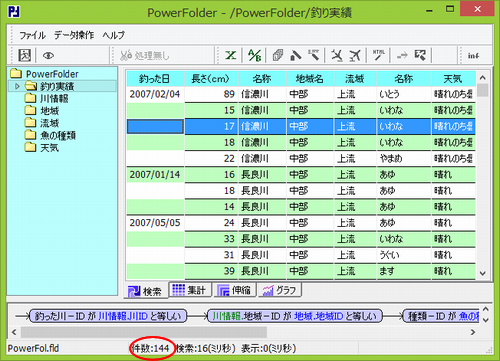The height and width of the screenshot is (361, 500).
Task: Click condition pane left scroll arrow
Action: (14, 332)
